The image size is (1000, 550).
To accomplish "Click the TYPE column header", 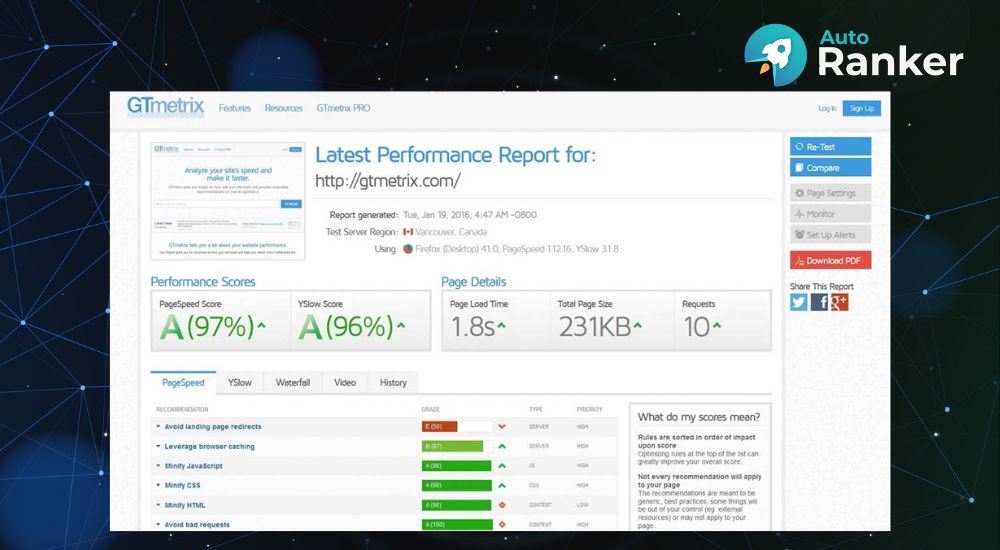I will [535, 410].
